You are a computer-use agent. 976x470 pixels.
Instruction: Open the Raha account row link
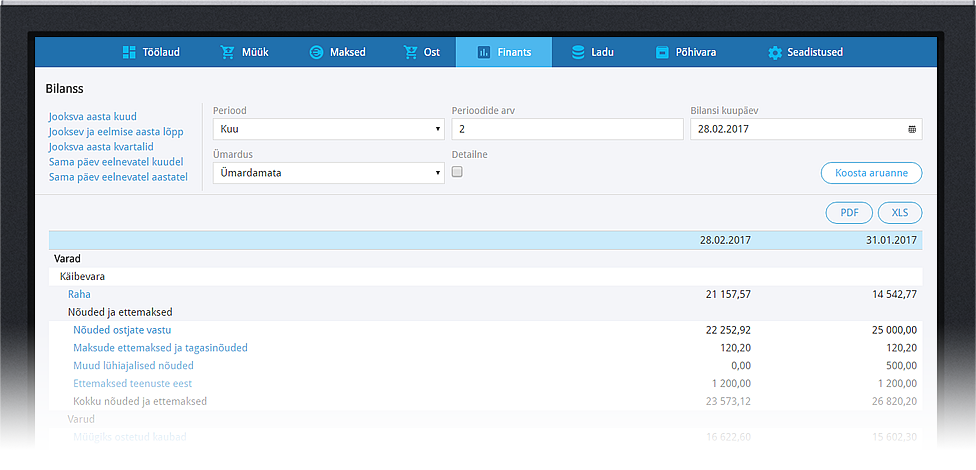pos(79,294)
